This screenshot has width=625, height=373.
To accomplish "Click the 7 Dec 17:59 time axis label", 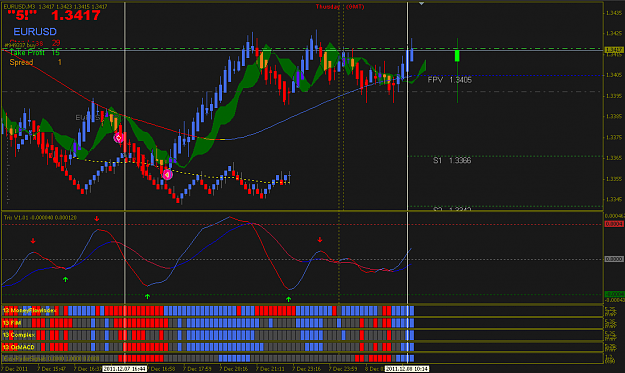I will click(197, 369).
